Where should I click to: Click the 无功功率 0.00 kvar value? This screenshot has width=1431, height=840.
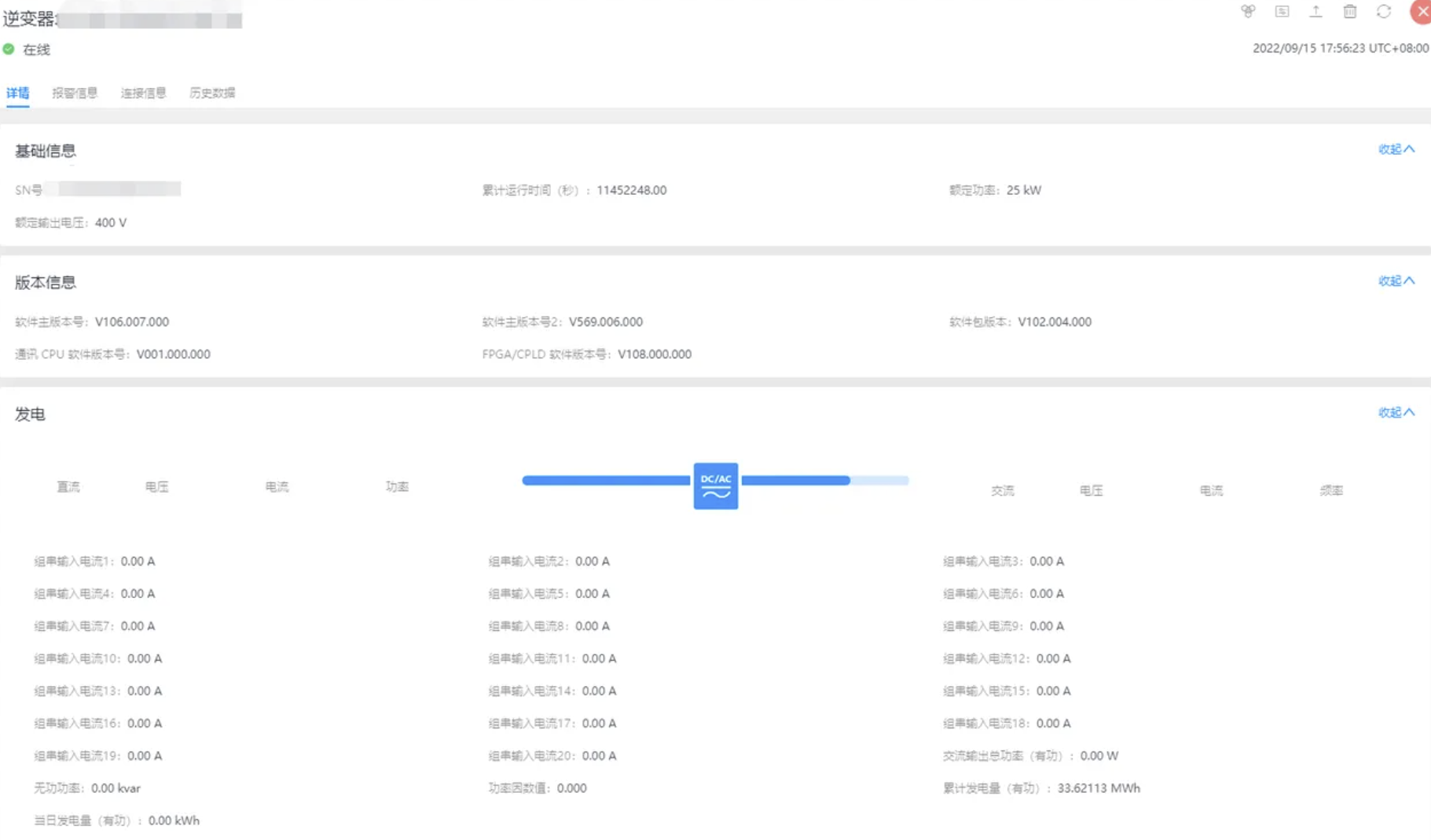click(116, 787)
